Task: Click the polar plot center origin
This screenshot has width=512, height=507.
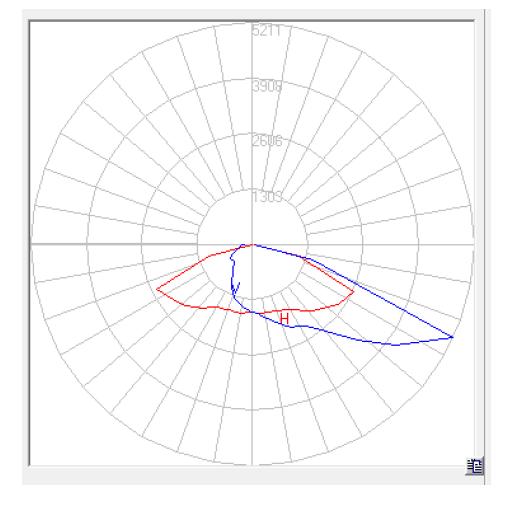Action: pos(252,244)
